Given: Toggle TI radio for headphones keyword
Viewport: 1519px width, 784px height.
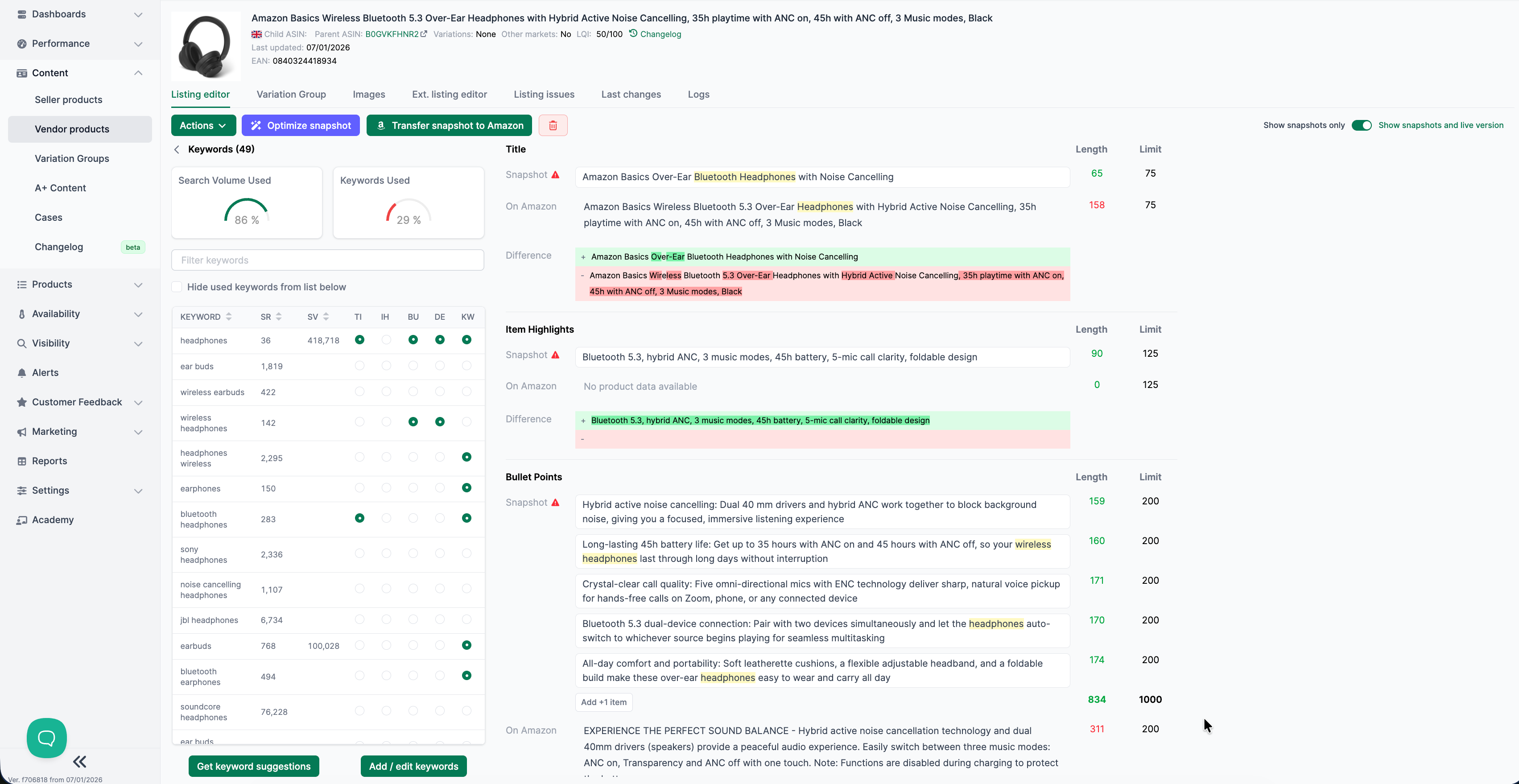Looking at the screenshot, I should (x=360, y=339).
